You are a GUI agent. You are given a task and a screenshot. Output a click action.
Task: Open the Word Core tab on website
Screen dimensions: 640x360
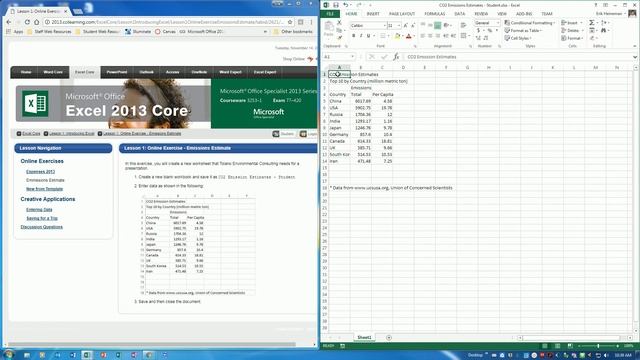coord(53,72)
